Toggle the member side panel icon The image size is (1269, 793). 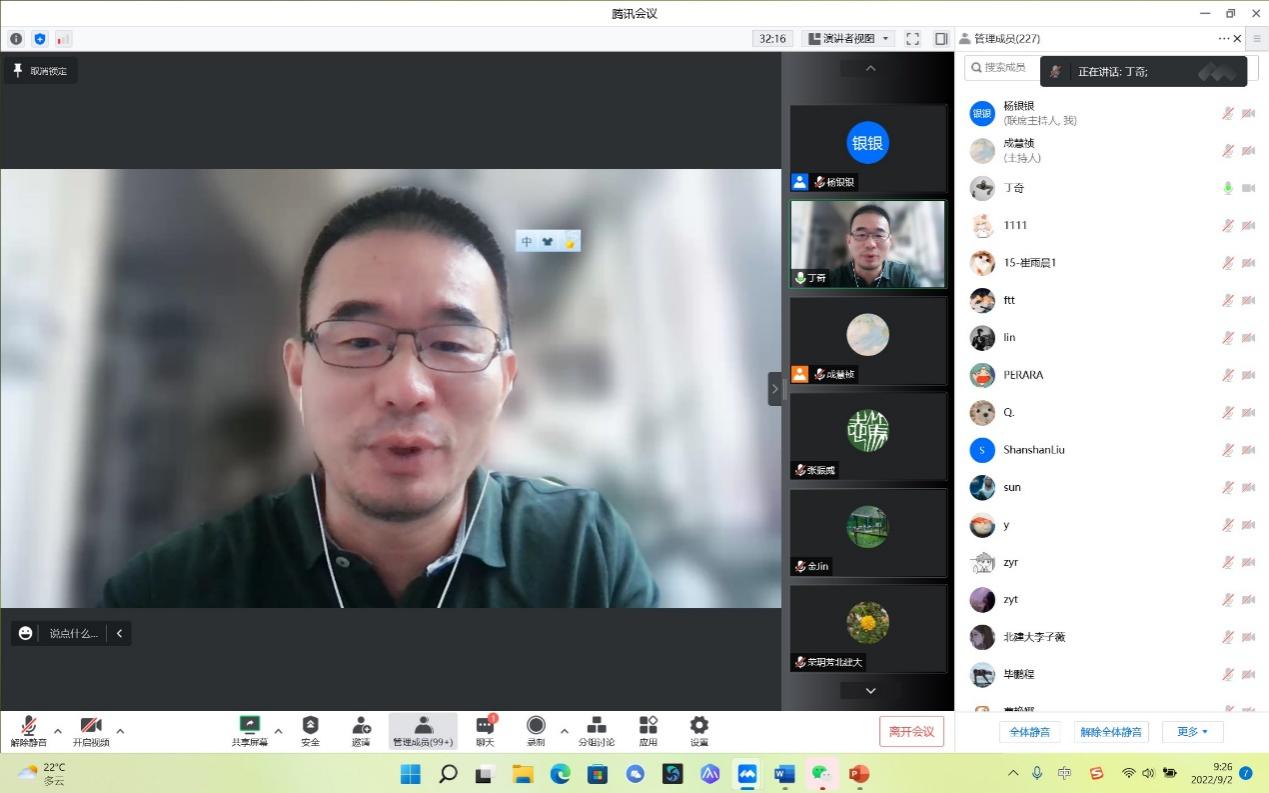(941, 39)
